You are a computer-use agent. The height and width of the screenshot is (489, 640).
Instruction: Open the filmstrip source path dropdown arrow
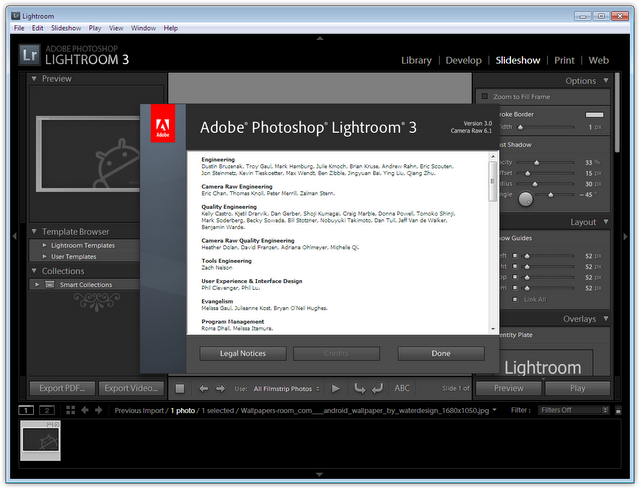click(x=495, y=410)
